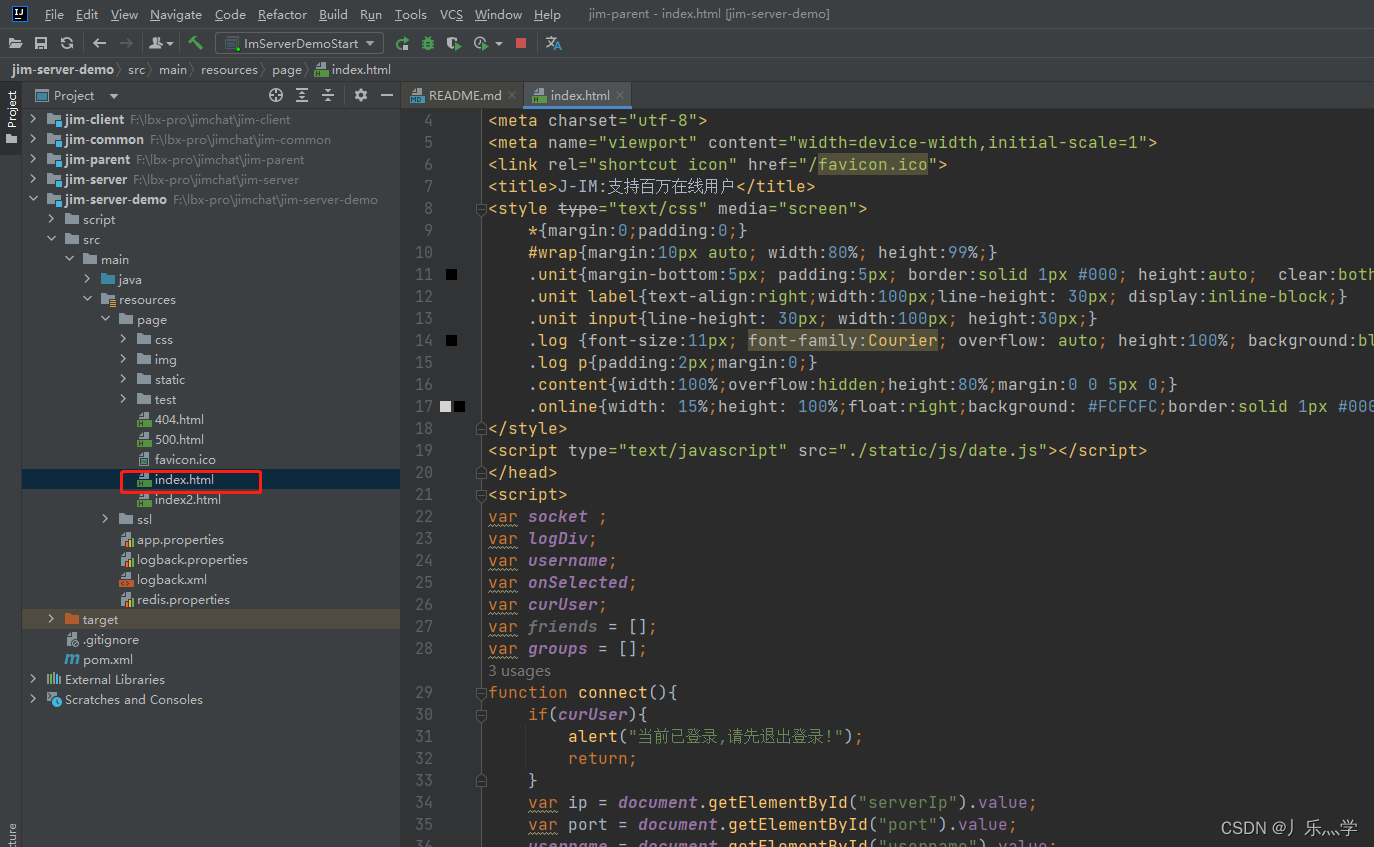
Task: Click the jim-server-demo breadcrumb
Action: point(63,69)
